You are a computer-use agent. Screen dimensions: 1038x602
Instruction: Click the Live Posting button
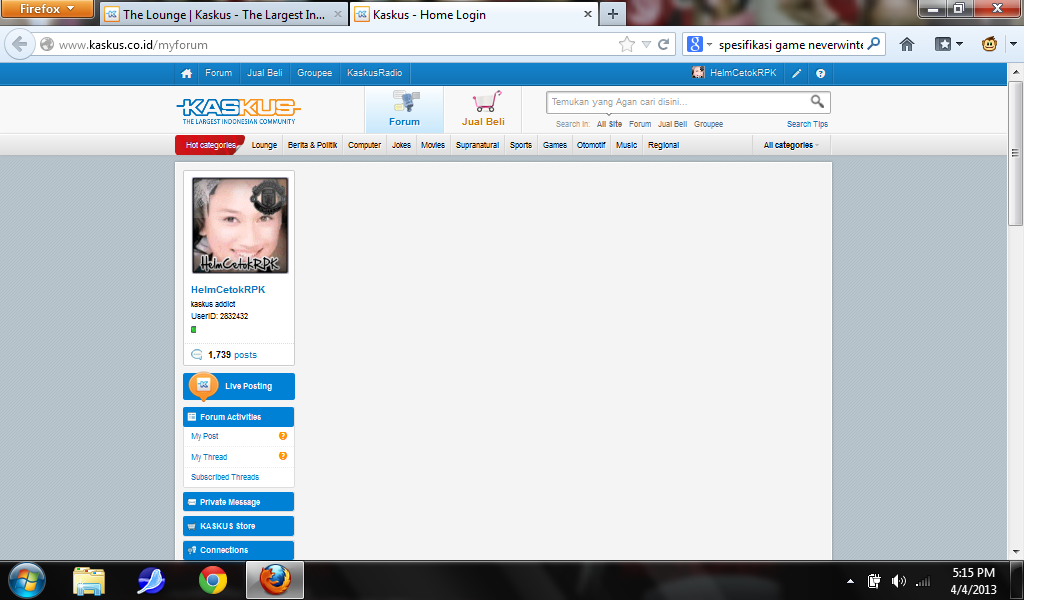(238, 386)
